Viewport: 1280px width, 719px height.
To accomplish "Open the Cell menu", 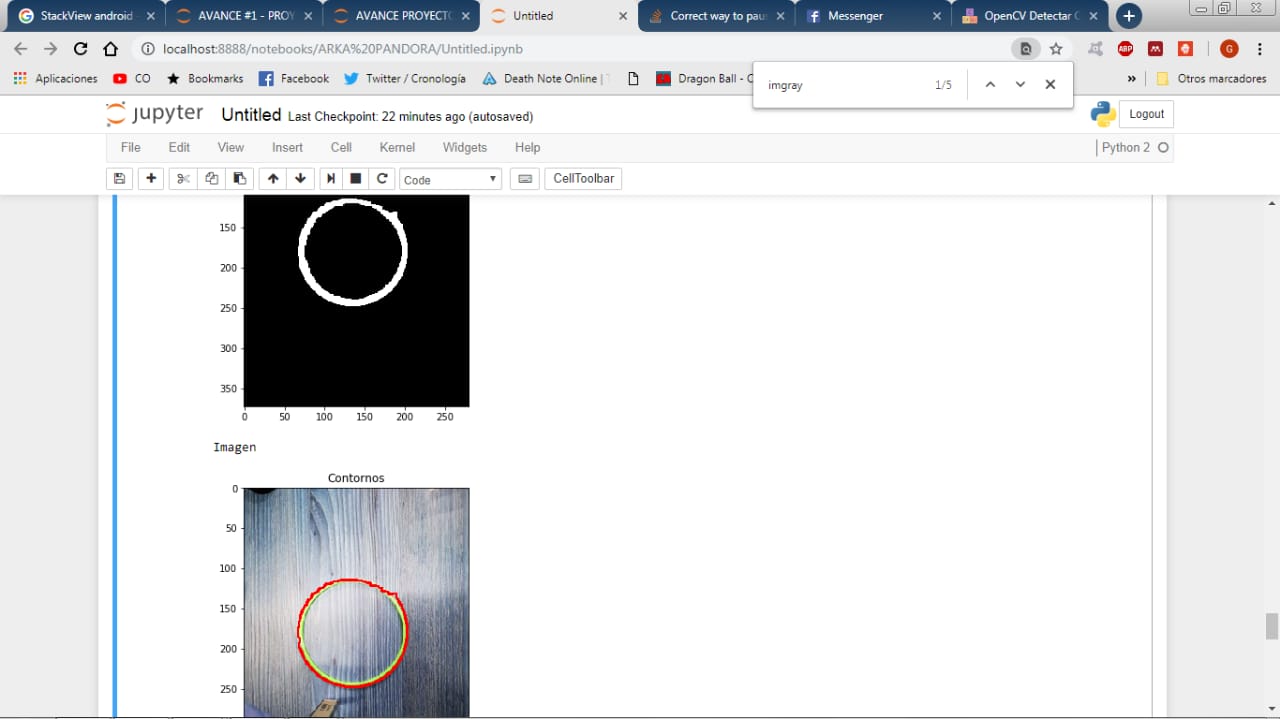I will coord(341,147).
